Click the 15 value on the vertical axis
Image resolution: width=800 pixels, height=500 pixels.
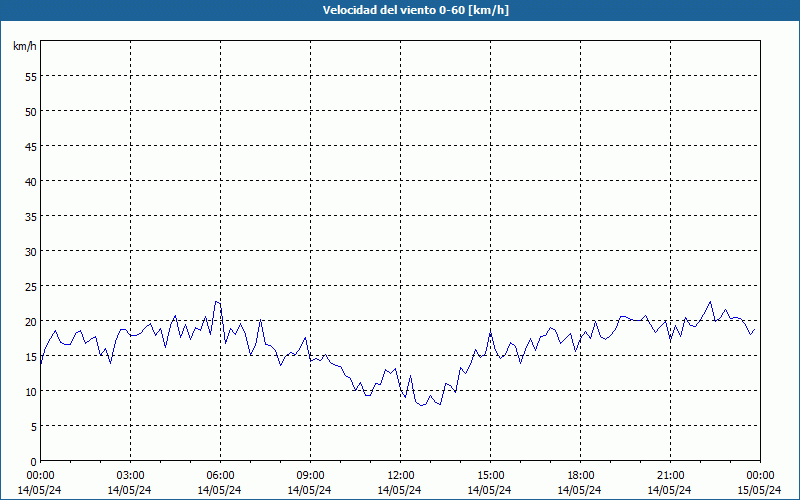(31, 357)
